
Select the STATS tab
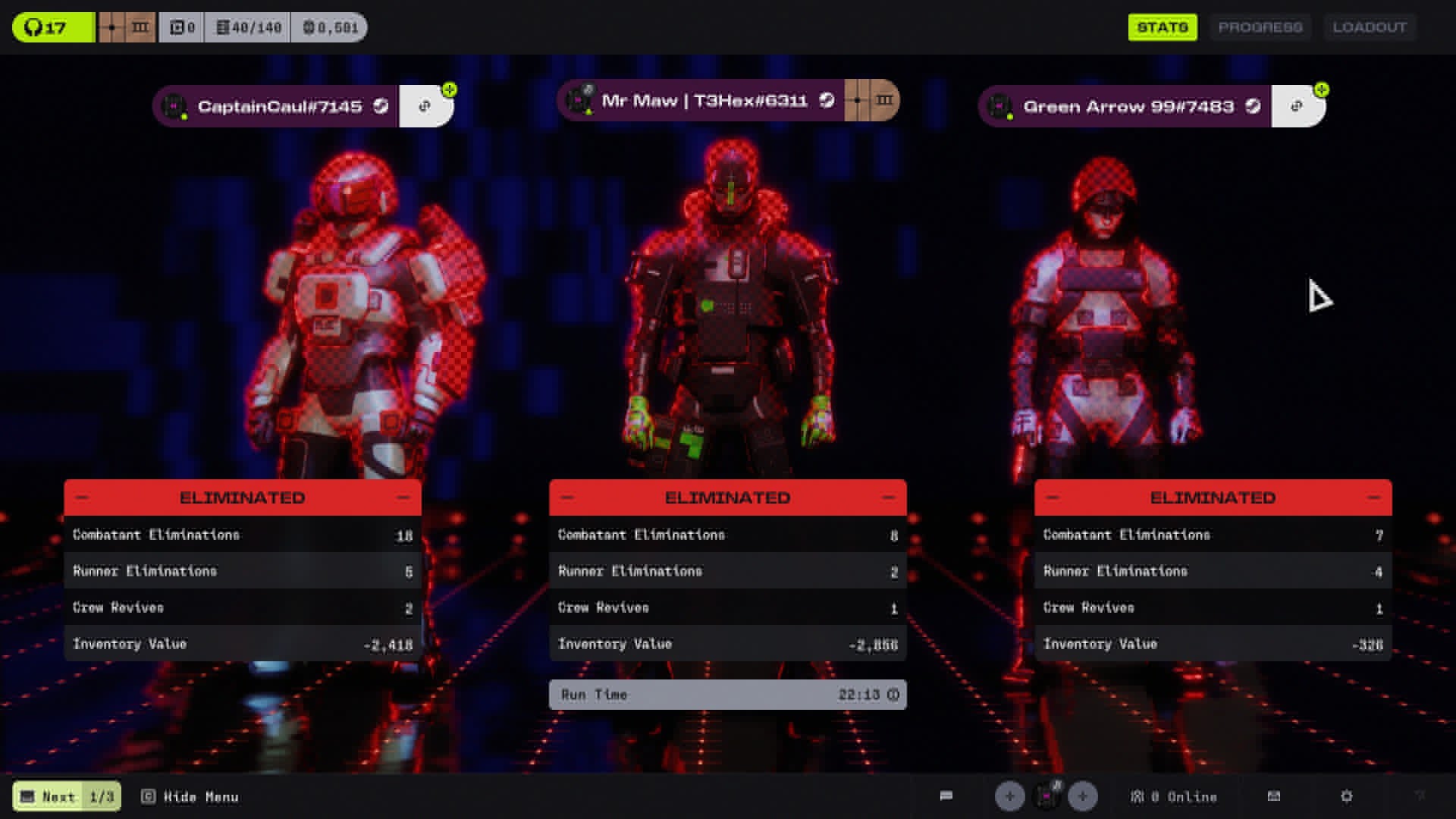[x=1162, y=27]
